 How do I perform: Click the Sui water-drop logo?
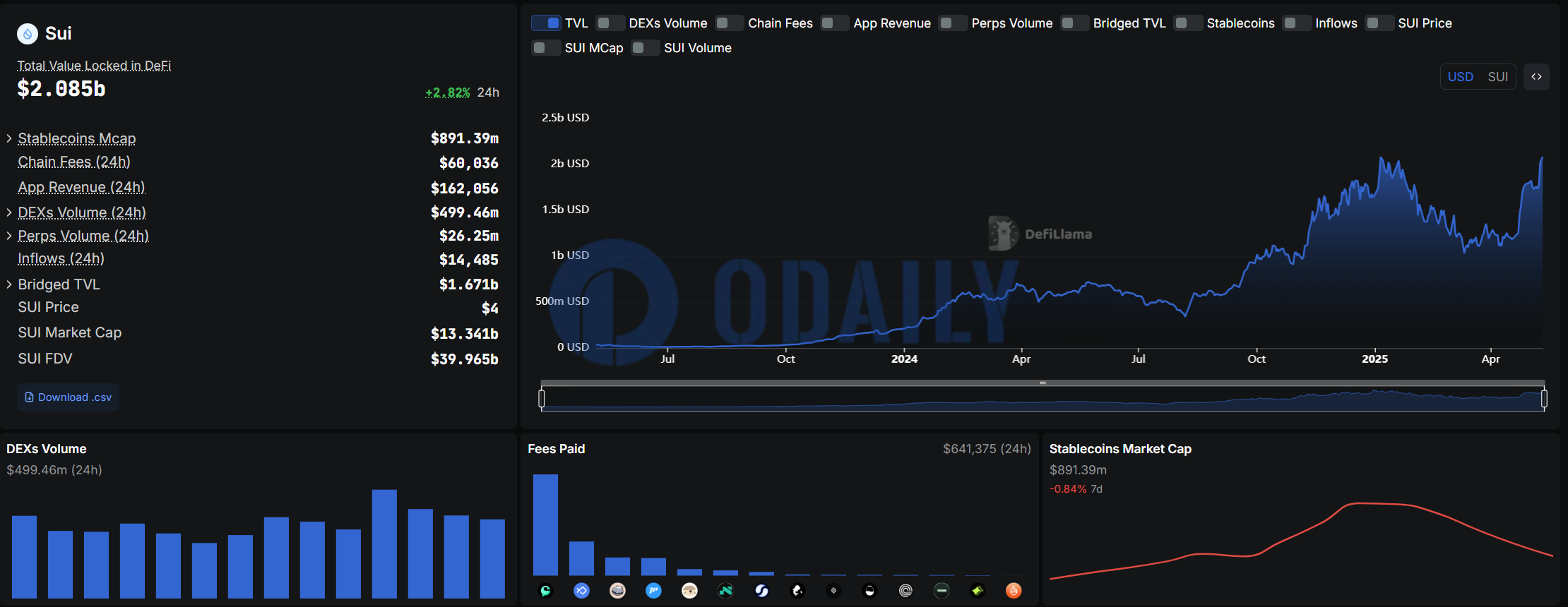(28, 33)
